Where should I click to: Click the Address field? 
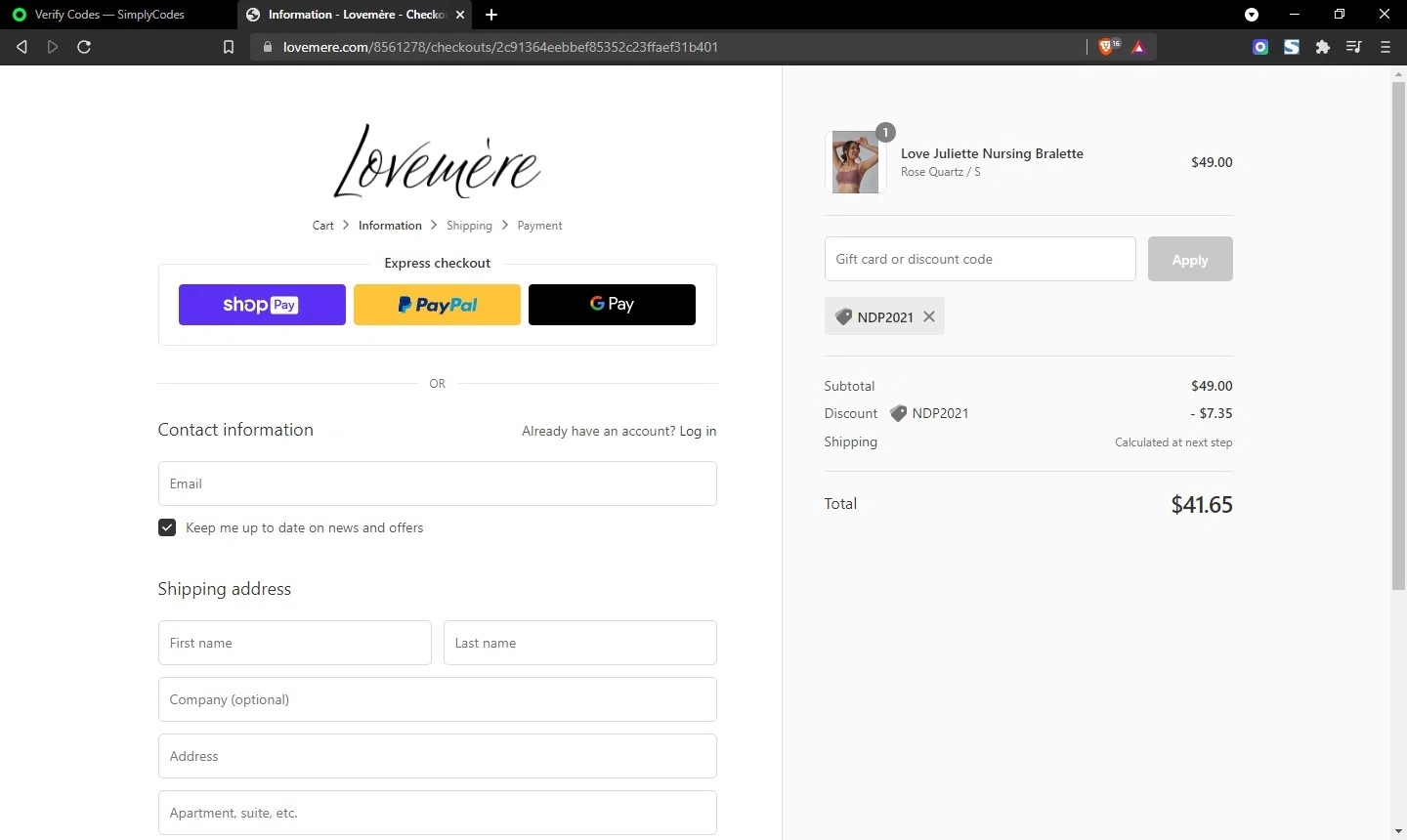[438, 756]
